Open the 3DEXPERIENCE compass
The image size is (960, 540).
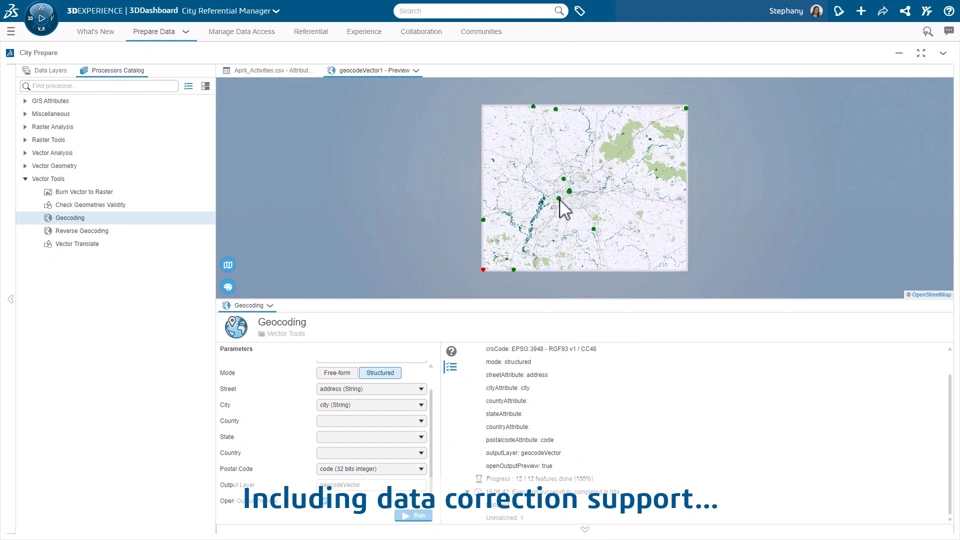pyautogui.click(x=41, y=18)
